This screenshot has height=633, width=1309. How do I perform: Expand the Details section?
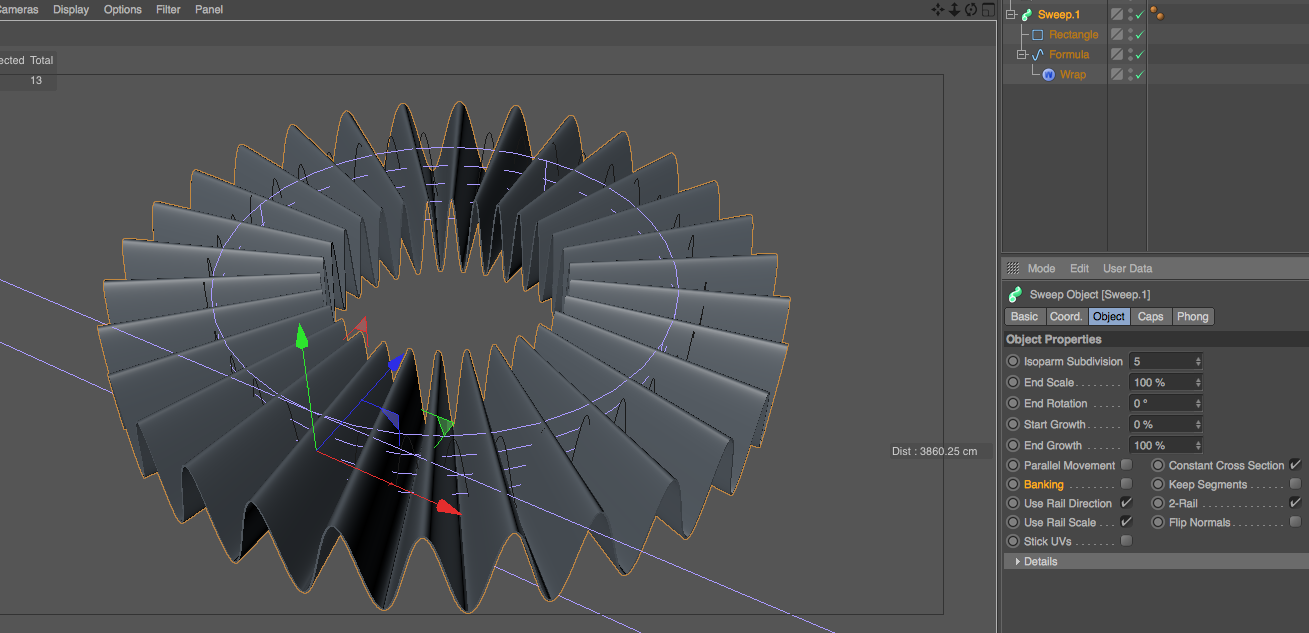pos(1019,561)
